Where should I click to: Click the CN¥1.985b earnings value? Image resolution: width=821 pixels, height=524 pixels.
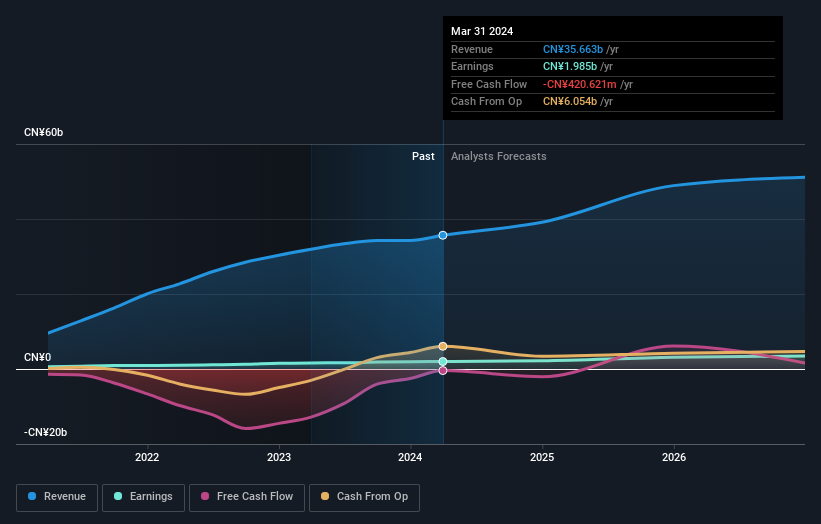(570, 66)
